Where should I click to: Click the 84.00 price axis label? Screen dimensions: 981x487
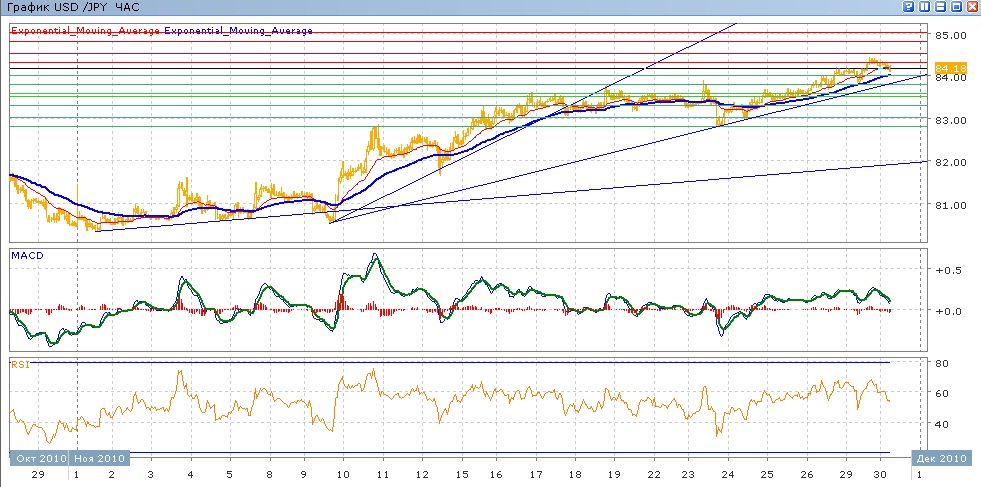coord(950,78)
